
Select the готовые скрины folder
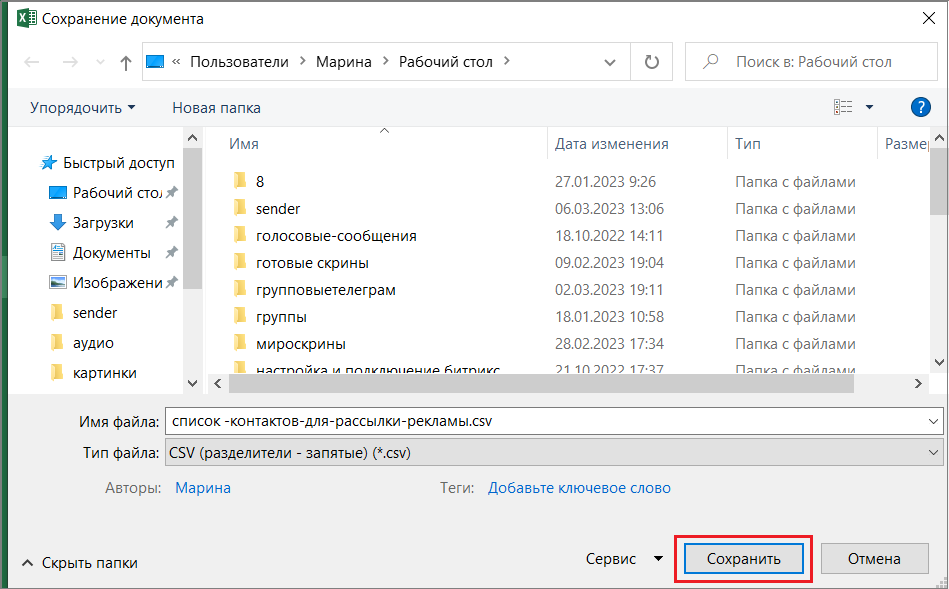[312, 263]
